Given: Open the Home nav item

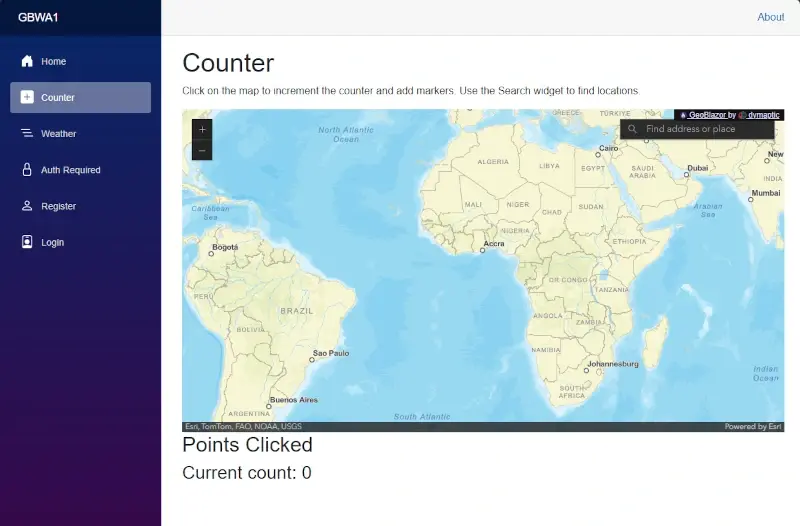Looking at the screenshot, I should 81,61.
